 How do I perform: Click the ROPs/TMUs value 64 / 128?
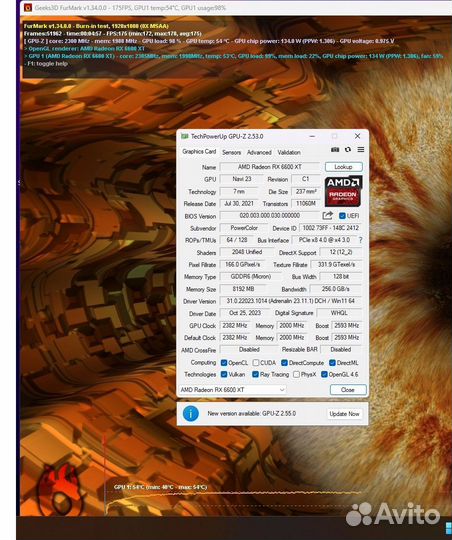237,240
